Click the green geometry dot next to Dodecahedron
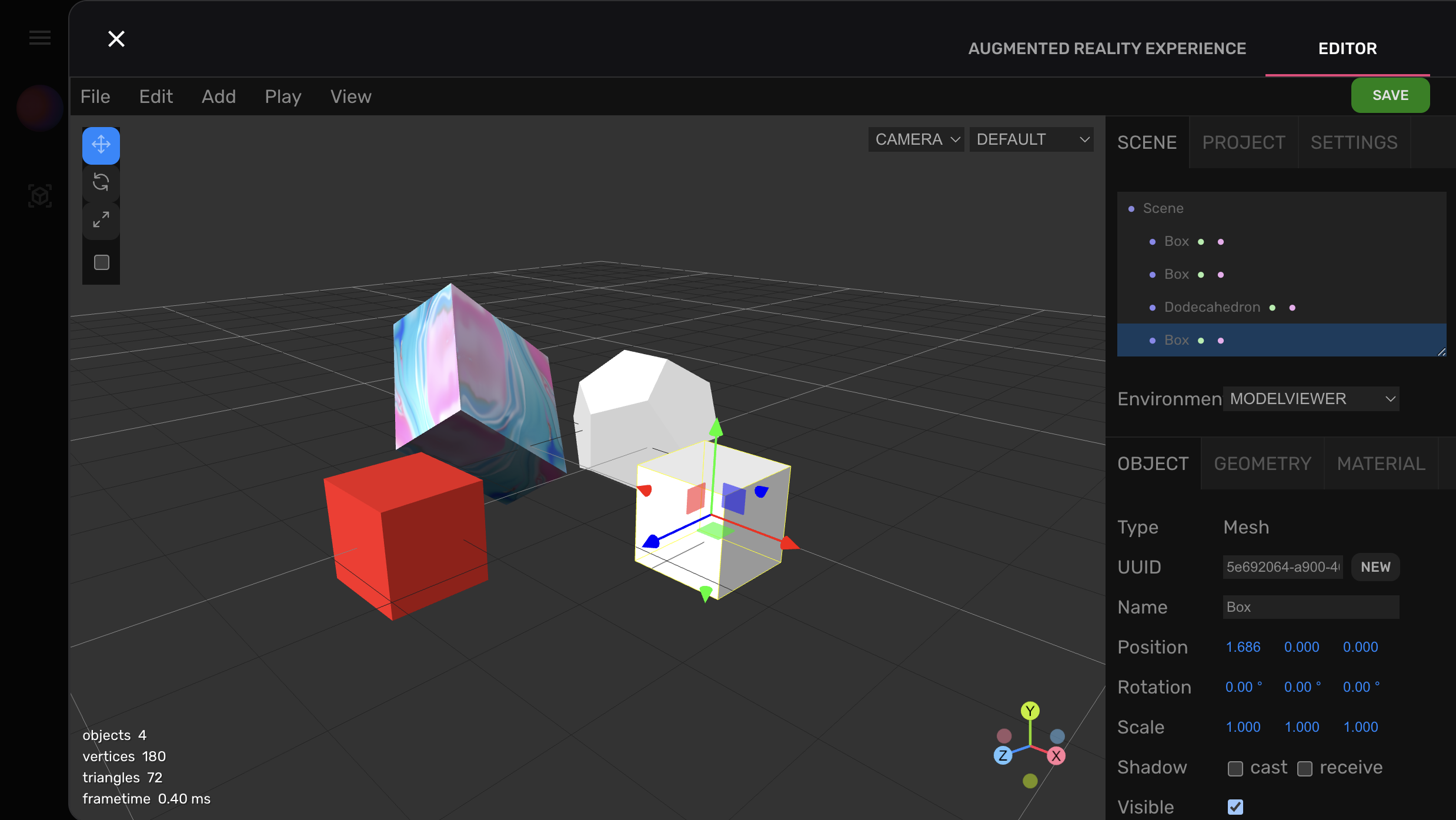The width and height of the screenshot is (1456, 820). (1272, 306)
